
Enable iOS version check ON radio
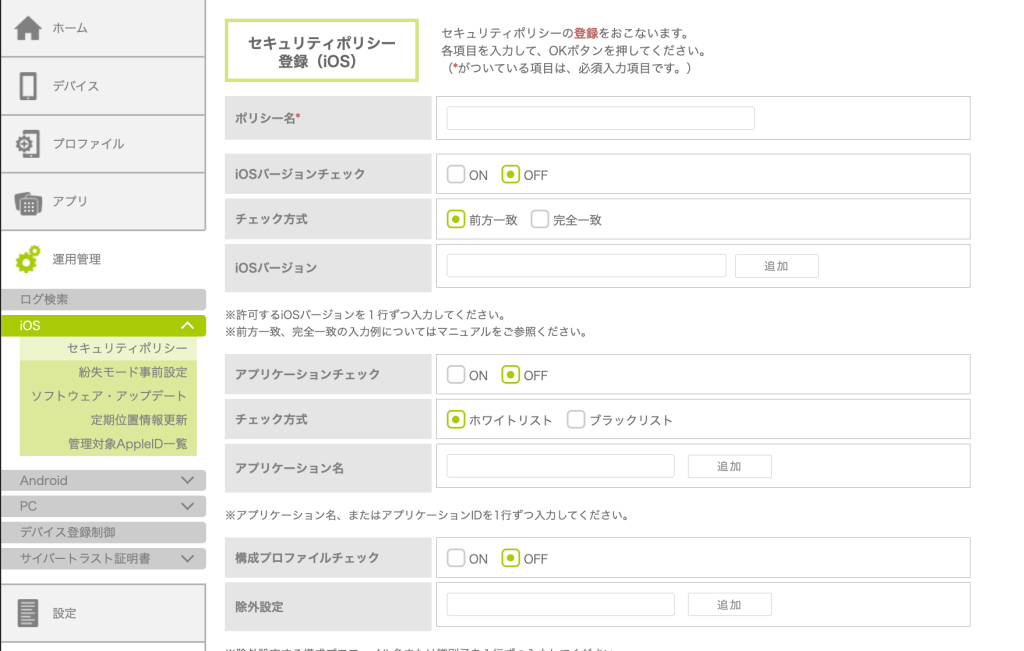(x=456, y=174)
